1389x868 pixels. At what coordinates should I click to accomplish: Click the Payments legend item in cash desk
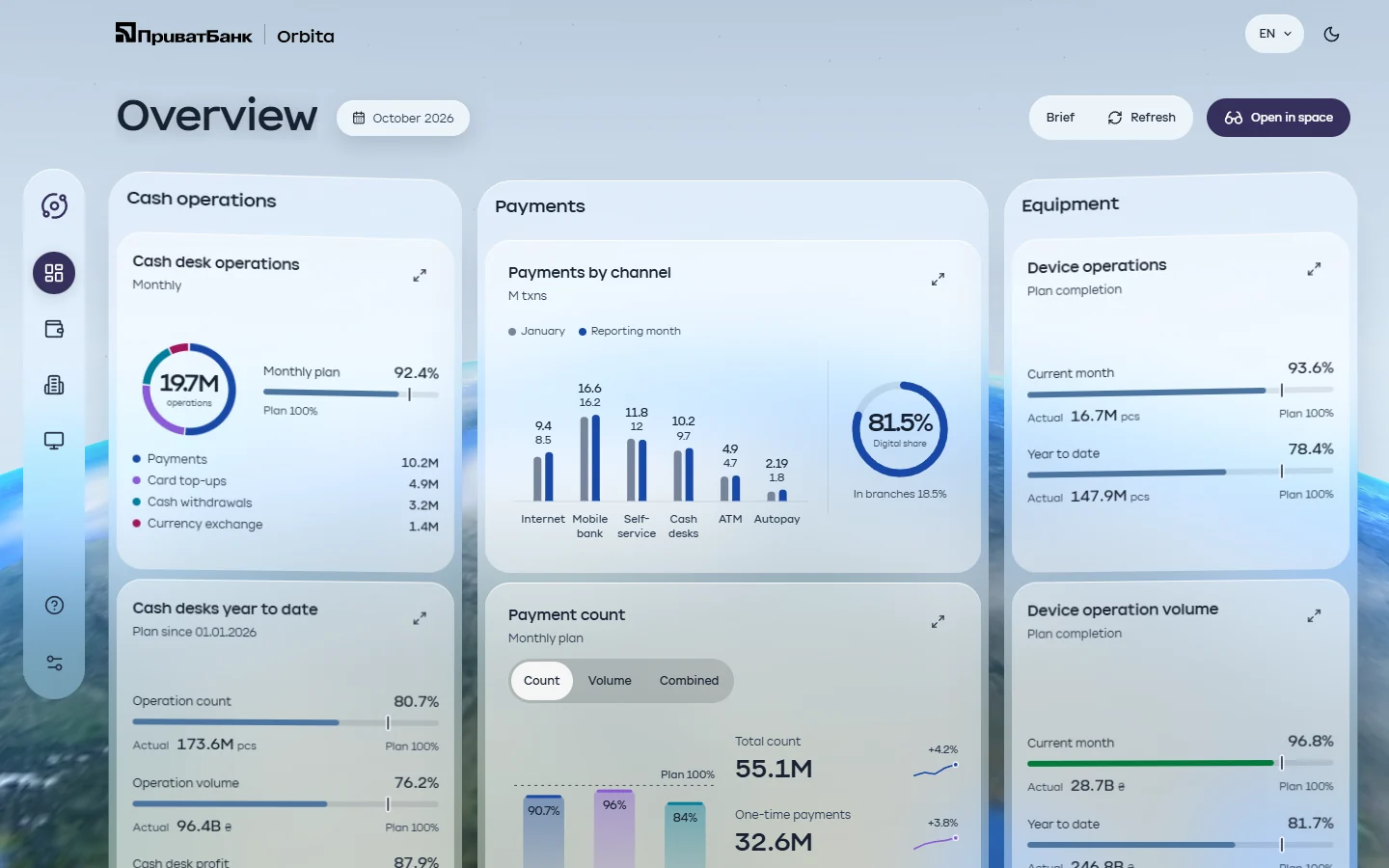coord(170,459)
